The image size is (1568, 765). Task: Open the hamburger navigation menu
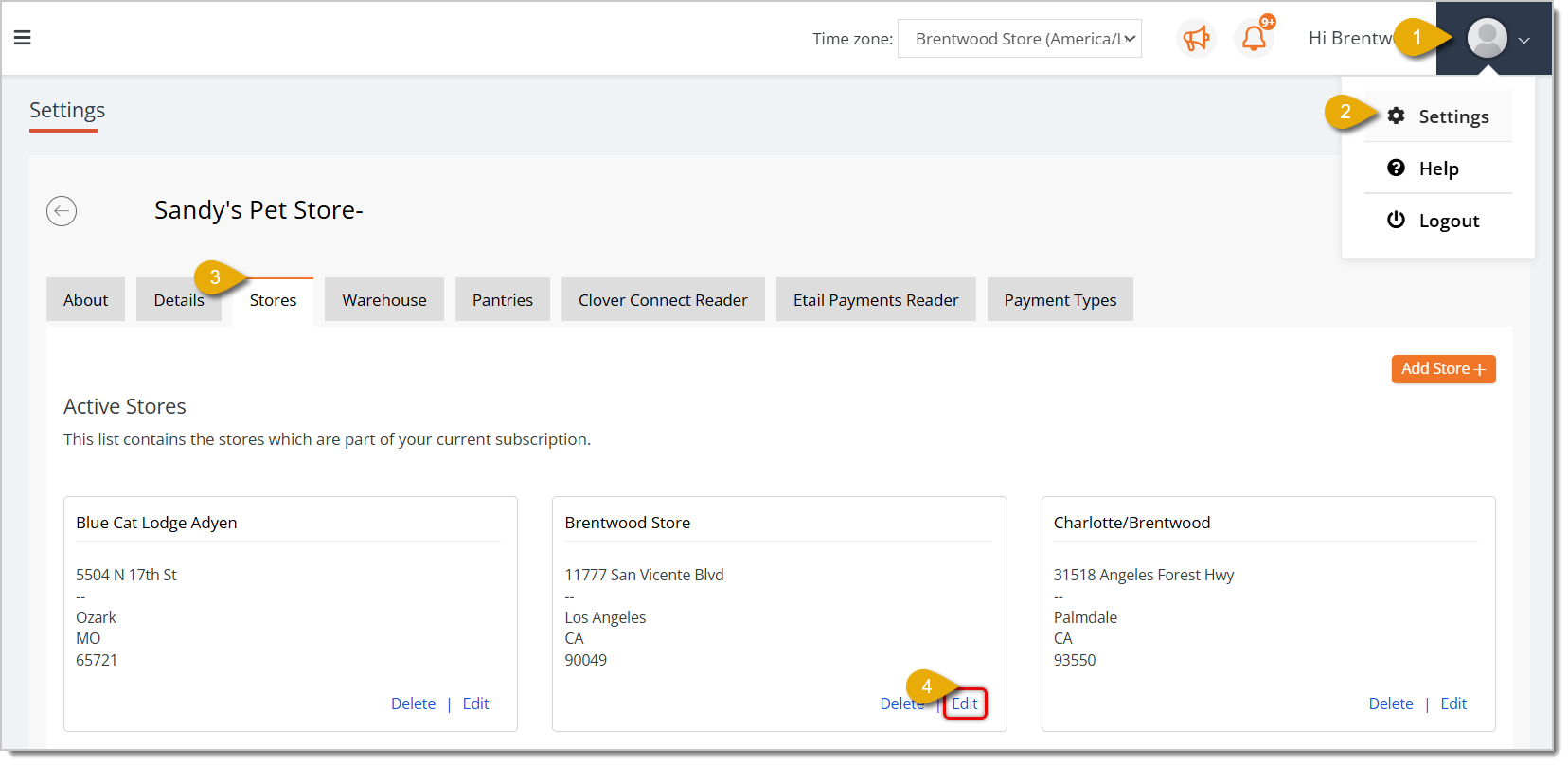[23, 38]
